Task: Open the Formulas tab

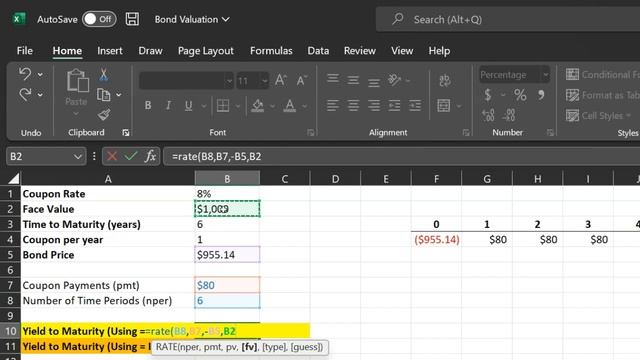Action: point(271,51)
